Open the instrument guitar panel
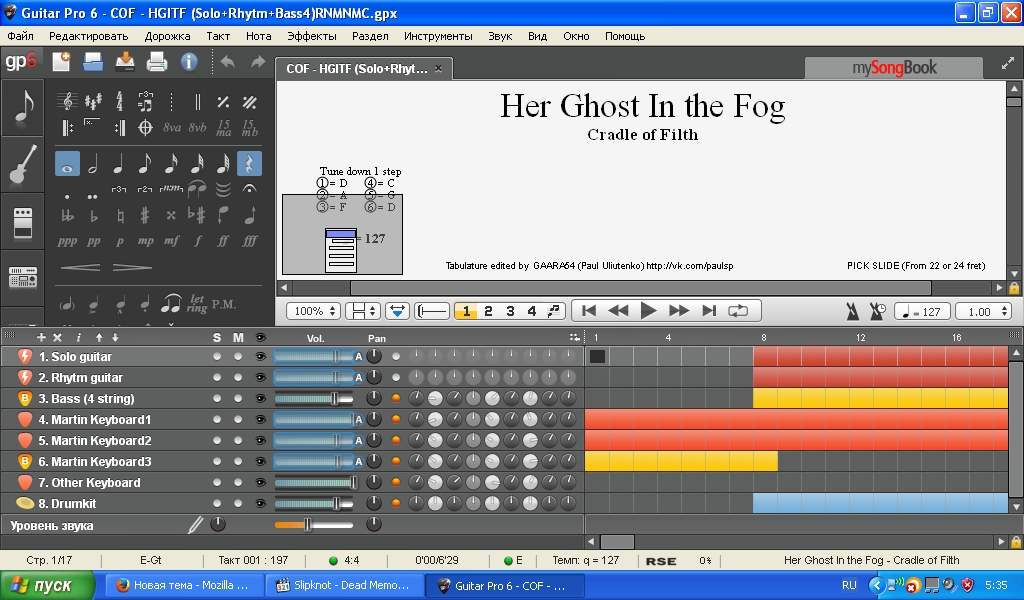The width and height of the screenshot is (1024, 600). 23,165
